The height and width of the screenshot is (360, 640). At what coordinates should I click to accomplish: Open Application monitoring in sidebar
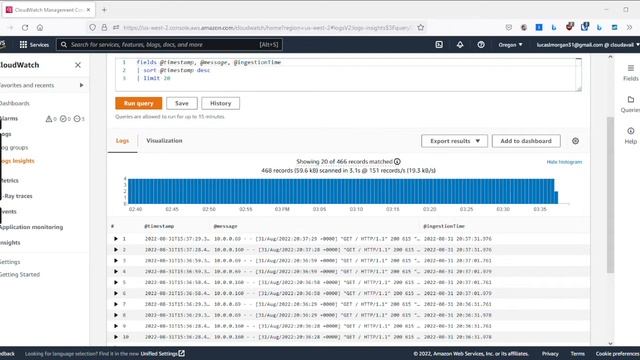coord(31,227)
